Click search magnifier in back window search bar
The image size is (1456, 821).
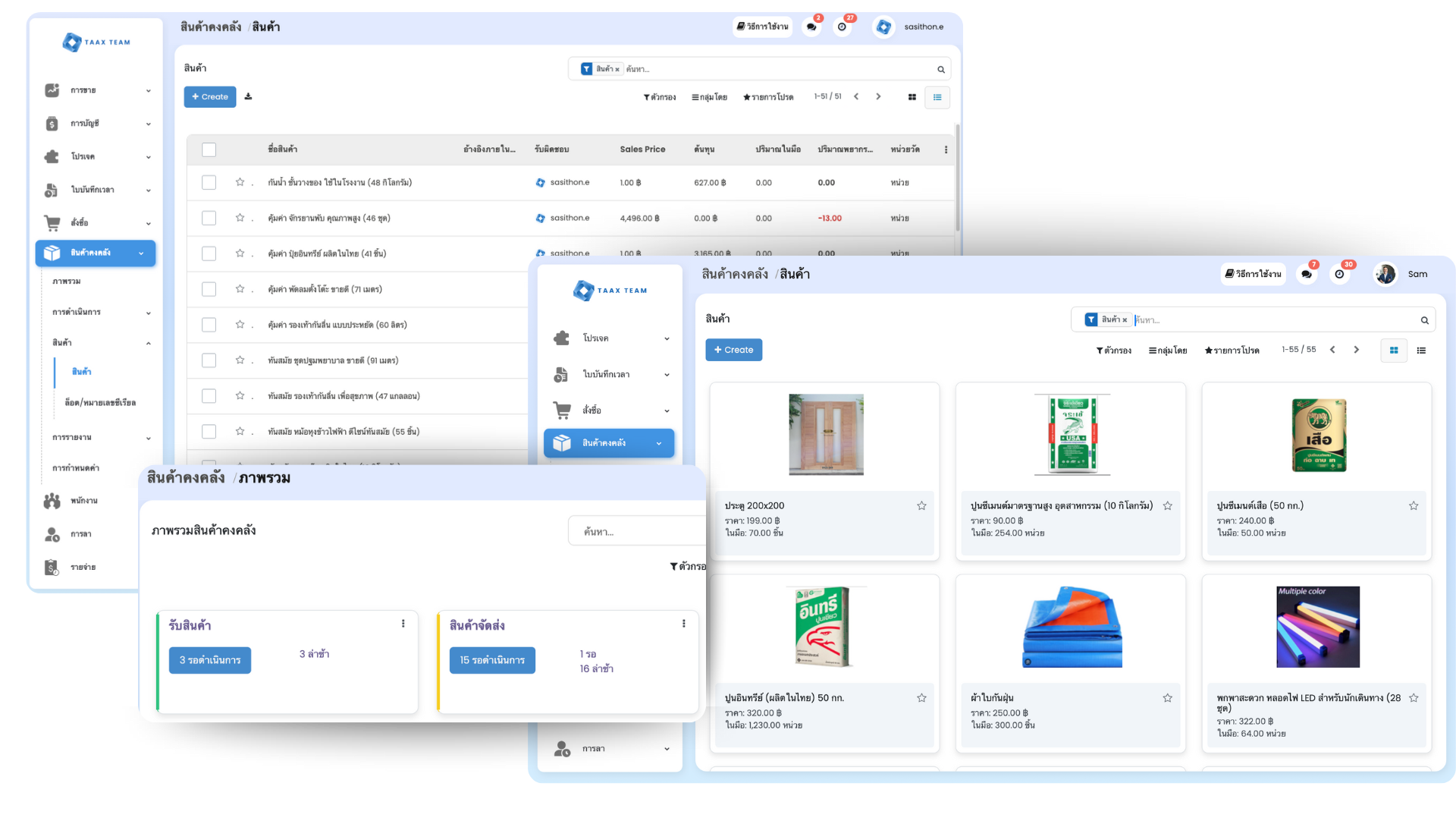point(941,69)
